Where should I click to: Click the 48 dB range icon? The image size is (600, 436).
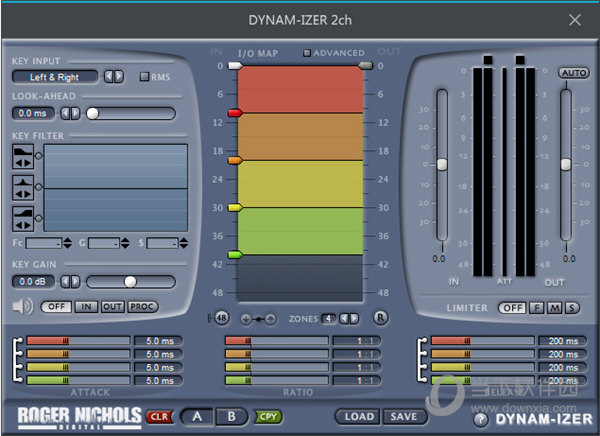pyautogui.click(x=222, y=318)
